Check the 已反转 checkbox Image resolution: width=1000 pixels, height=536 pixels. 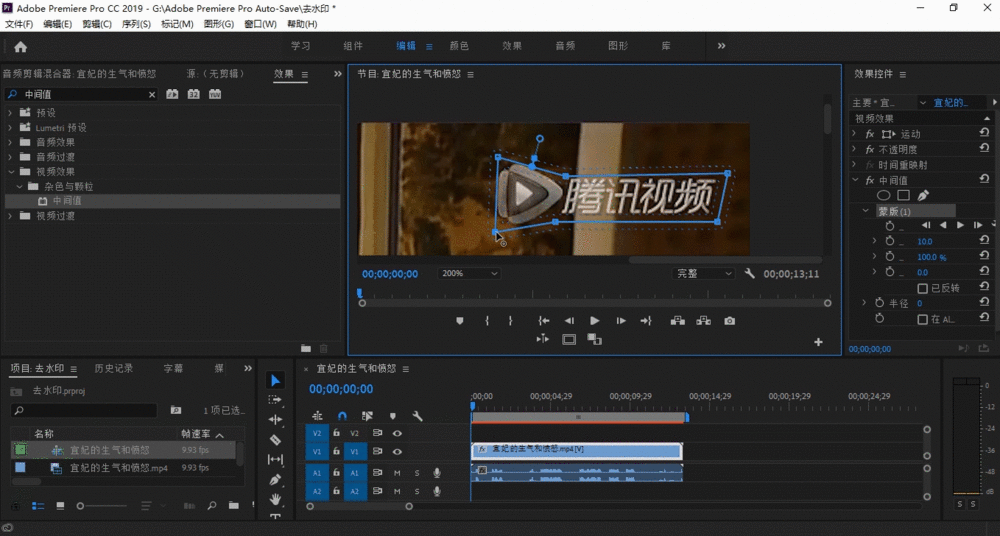(922, 288)
